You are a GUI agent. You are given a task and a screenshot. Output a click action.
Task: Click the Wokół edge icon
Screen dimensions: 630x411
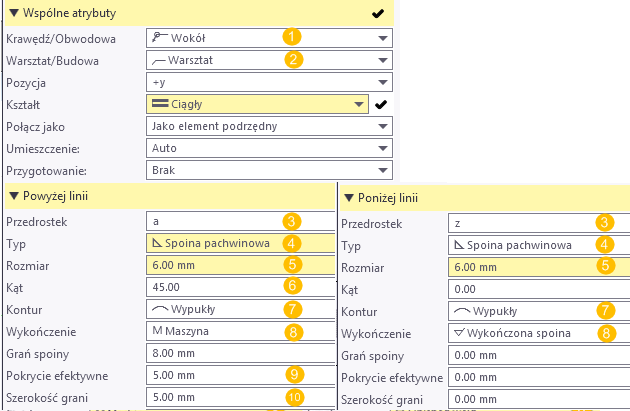pos(158,38)
